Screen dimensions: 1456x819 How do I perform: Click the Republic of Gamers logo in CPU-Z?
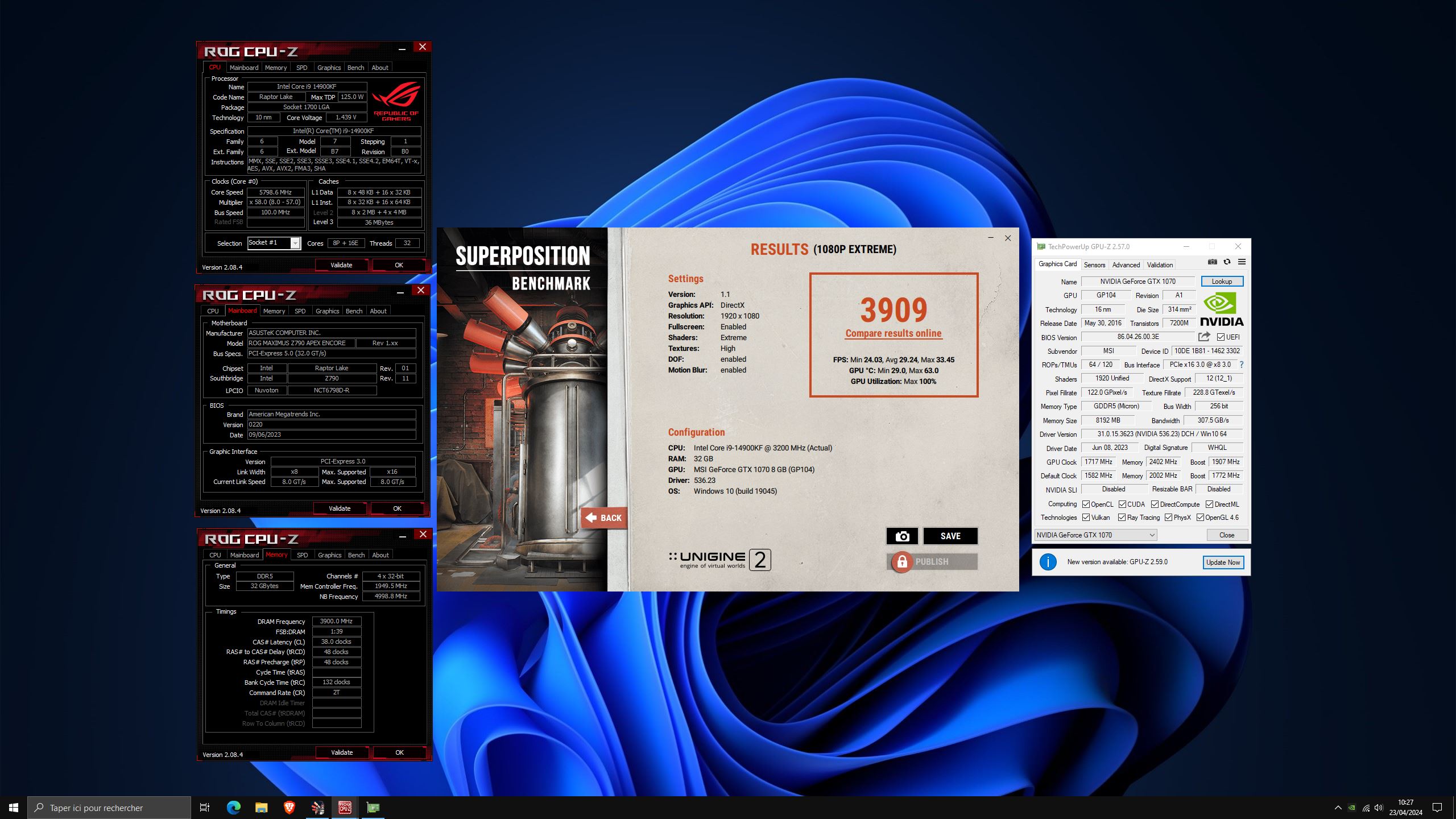(x=396, y=101)
